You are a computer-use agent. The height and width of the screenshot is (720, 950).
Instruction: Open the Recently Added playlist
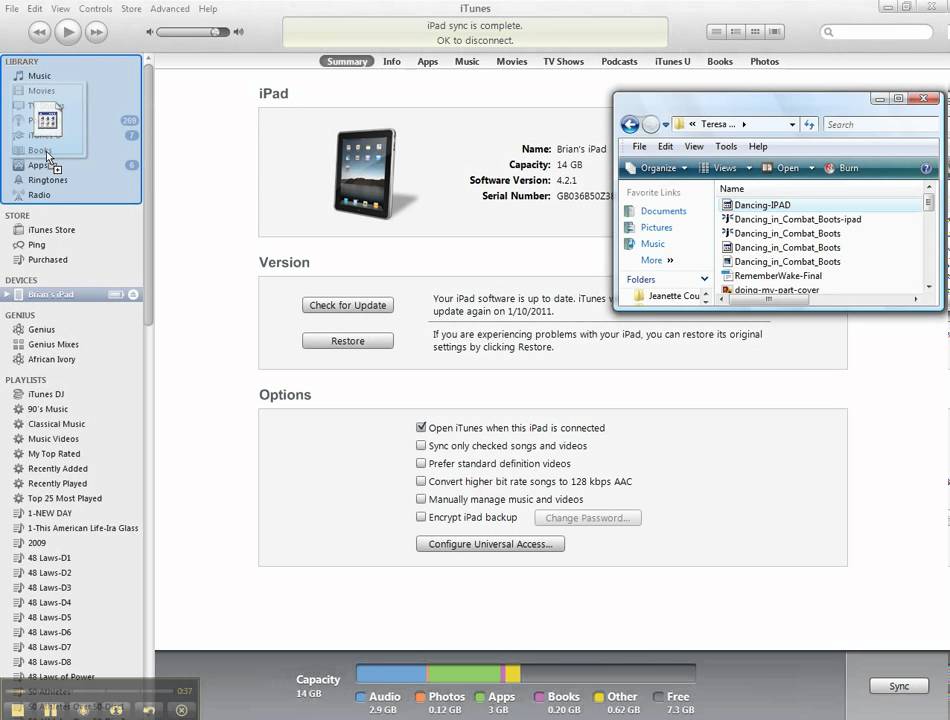pos(58,468)
